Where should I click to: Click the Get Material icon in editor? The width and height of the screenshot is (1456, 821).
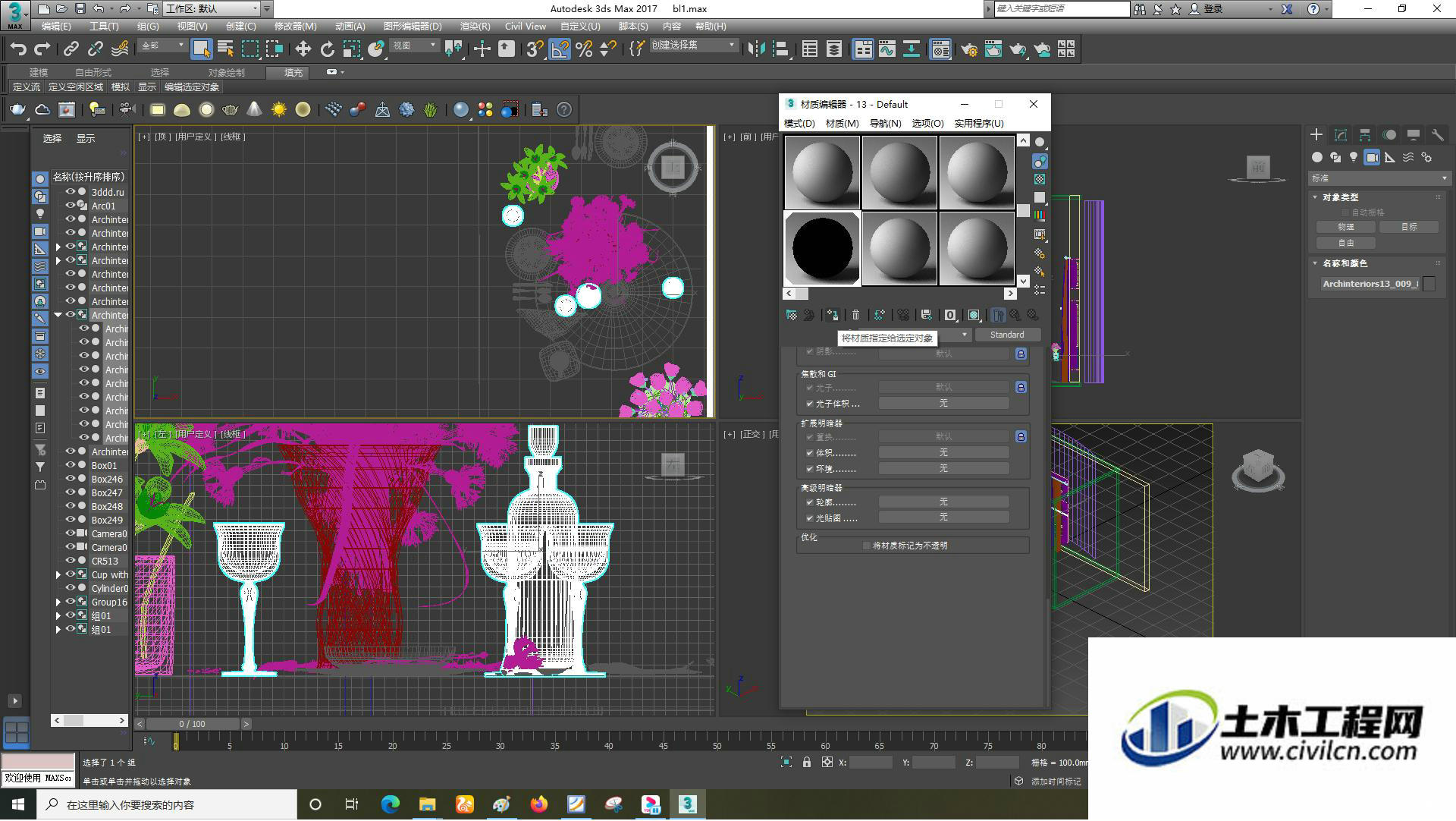click(792, 315)
